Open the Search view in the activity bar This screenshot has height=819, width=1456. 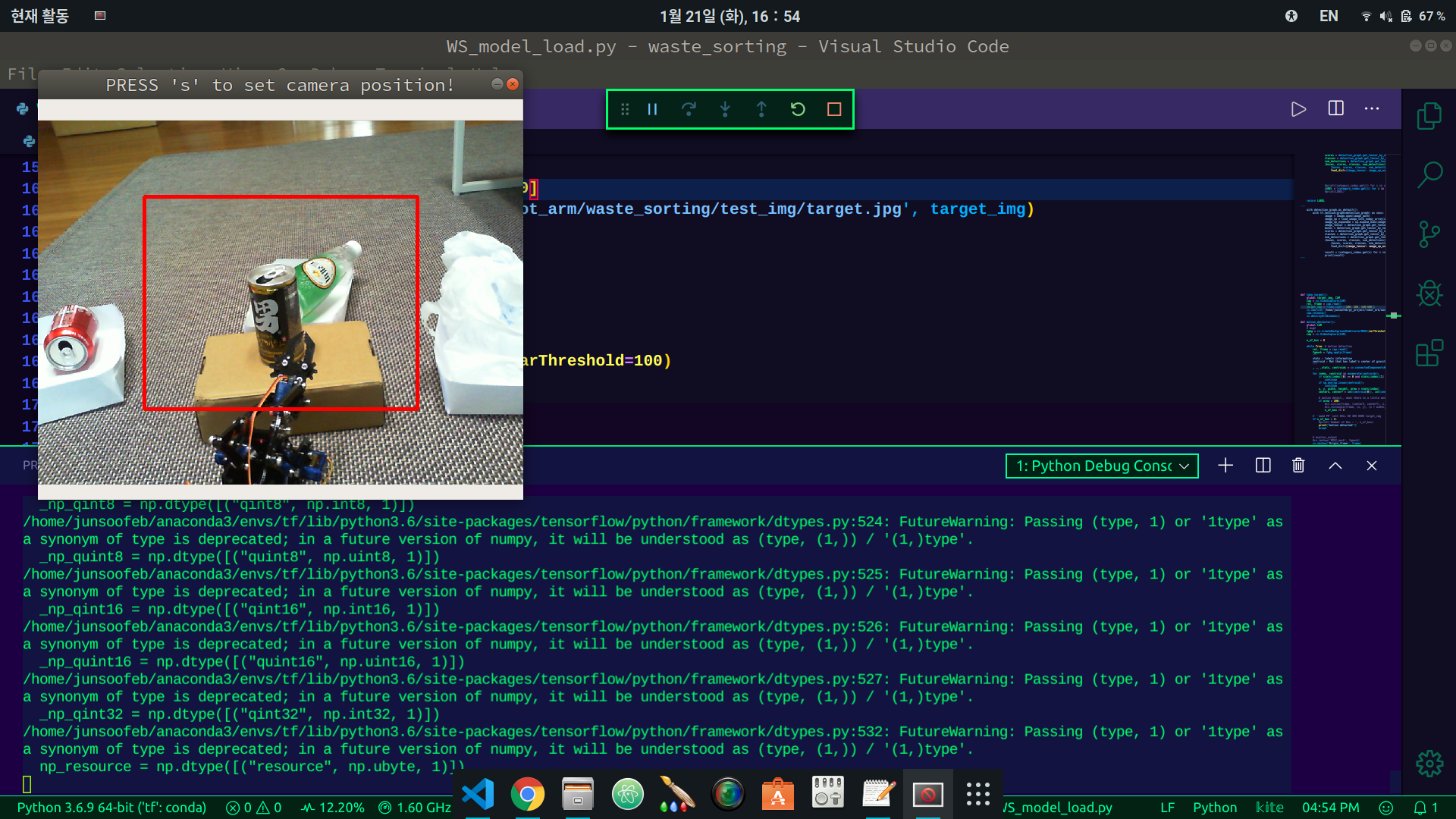pos(1429,174)
